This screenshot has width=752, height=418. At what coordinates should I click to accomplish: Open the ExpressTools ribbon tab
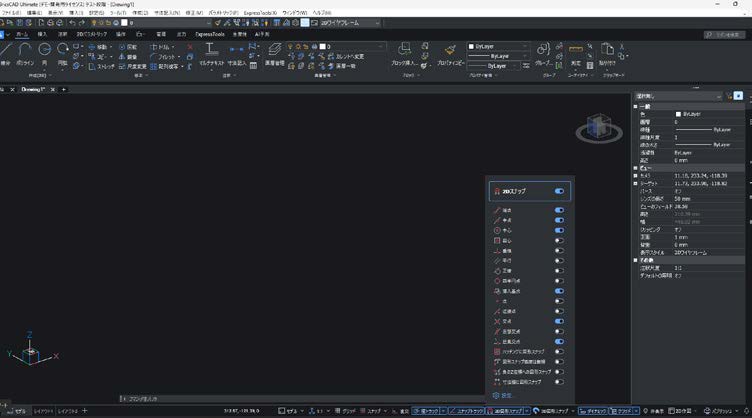click(211, 34)
